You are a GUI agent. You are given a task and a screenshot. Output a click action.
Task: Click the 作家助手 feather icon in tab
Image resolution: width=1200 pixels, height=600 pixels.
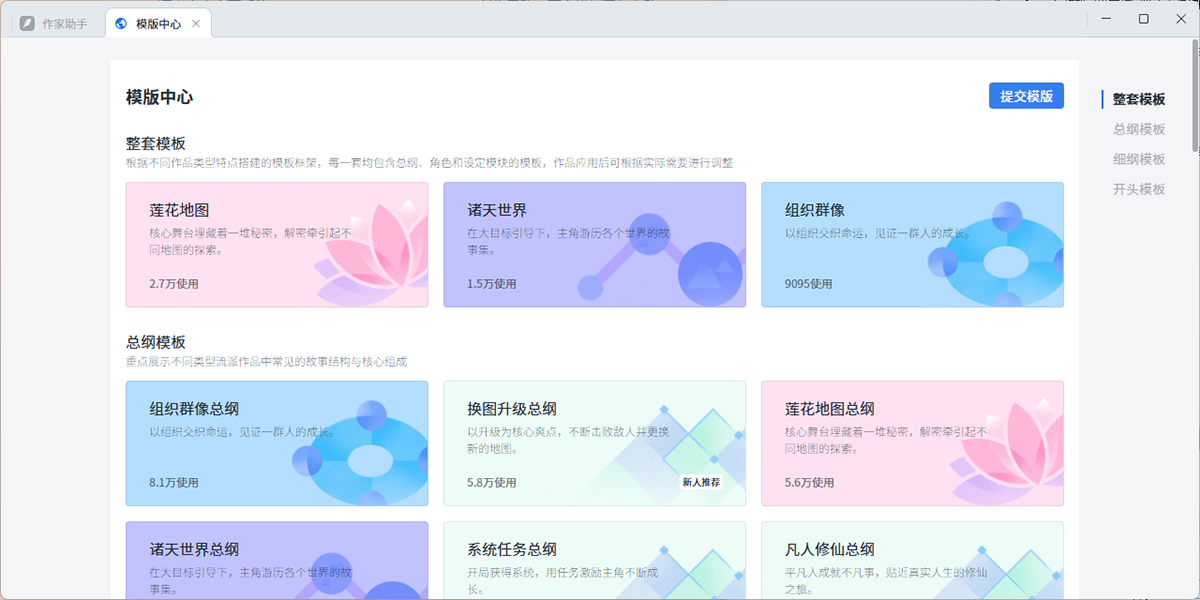pyautogui.click(x=27, y=23)
